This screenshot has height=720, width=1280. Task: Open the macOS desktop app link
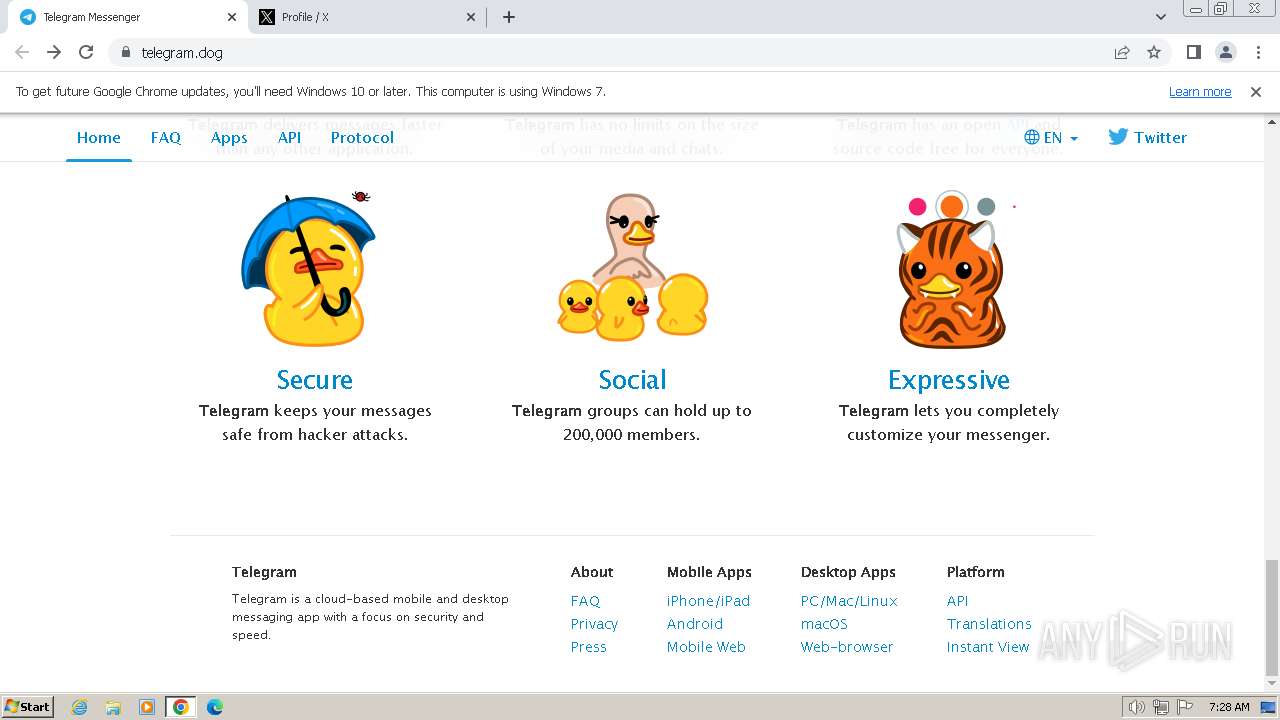(x=824, y=624)
